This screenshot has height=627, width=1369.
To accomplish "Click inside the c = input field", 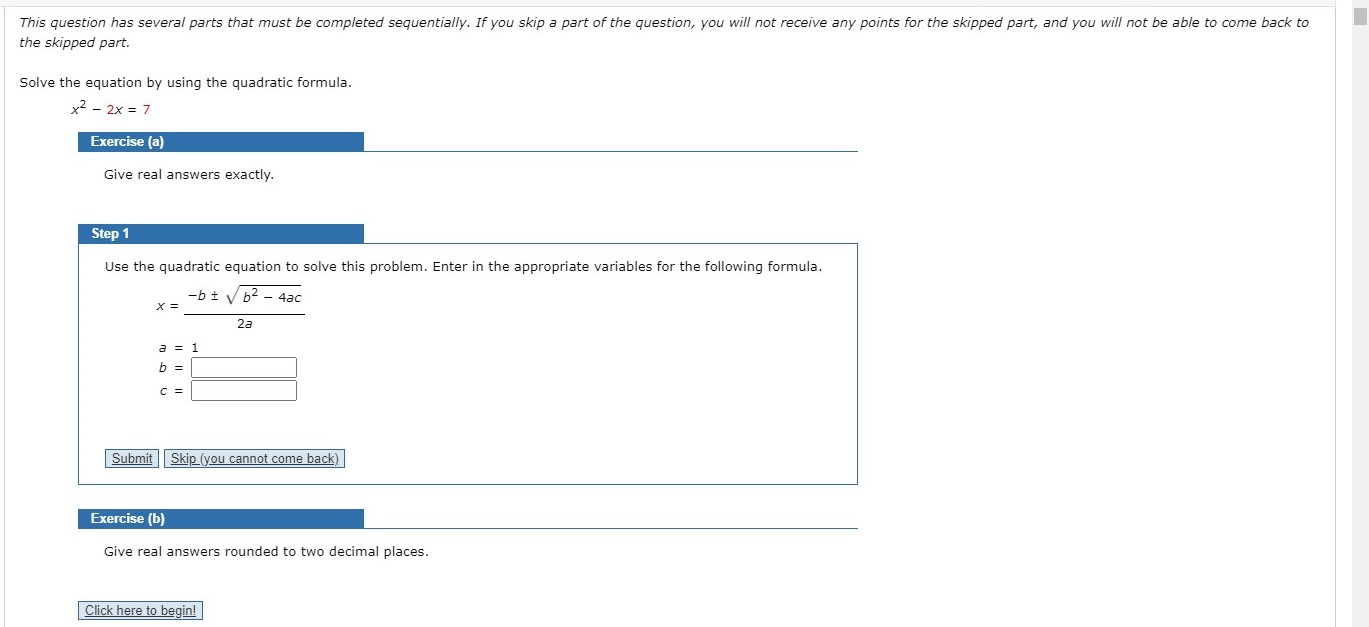I will click(x=242, y=390).
